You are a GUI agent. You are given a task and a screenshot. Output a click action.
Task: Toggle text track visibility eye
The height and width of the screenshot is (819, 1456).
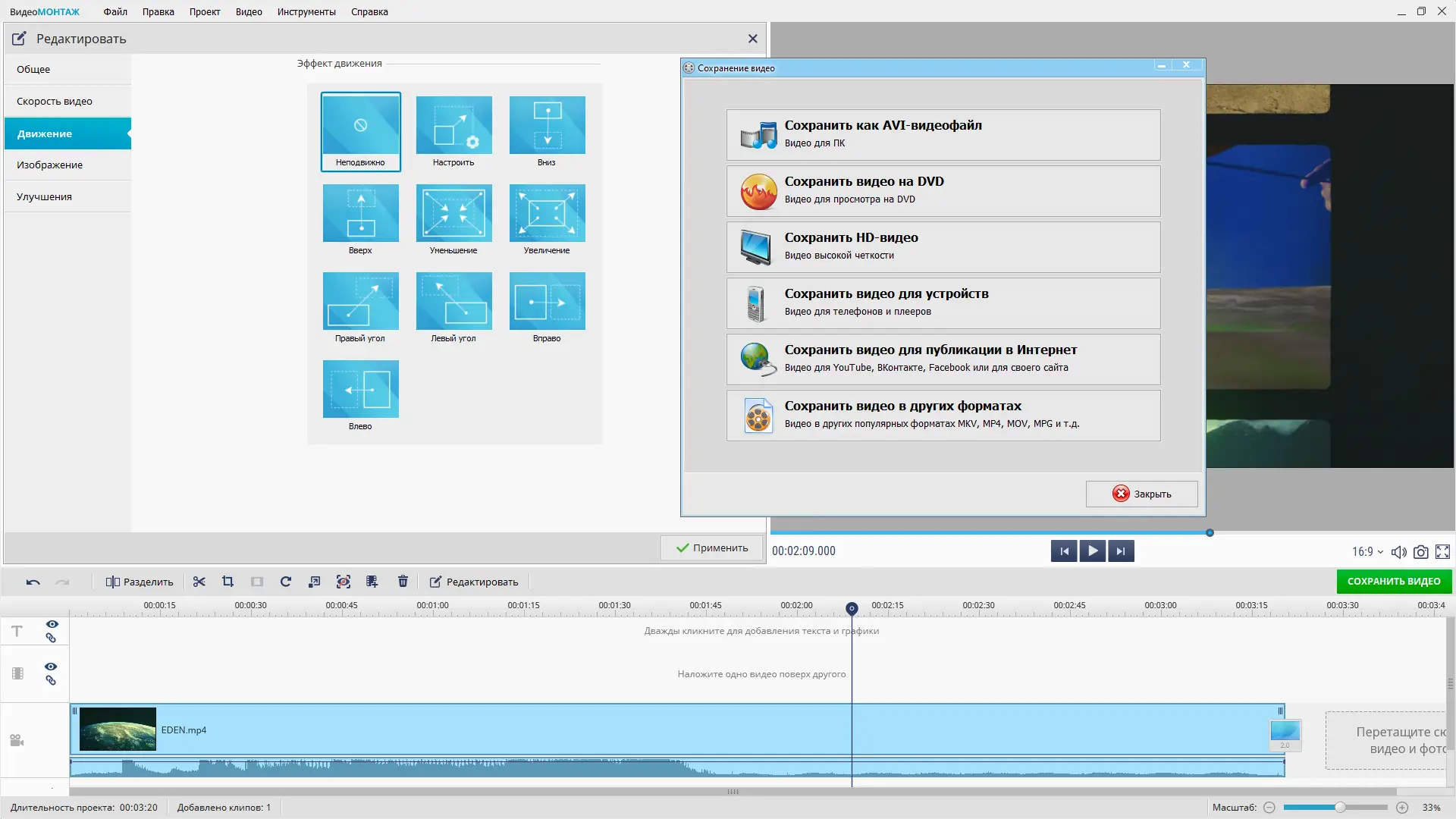pos(52,624)
